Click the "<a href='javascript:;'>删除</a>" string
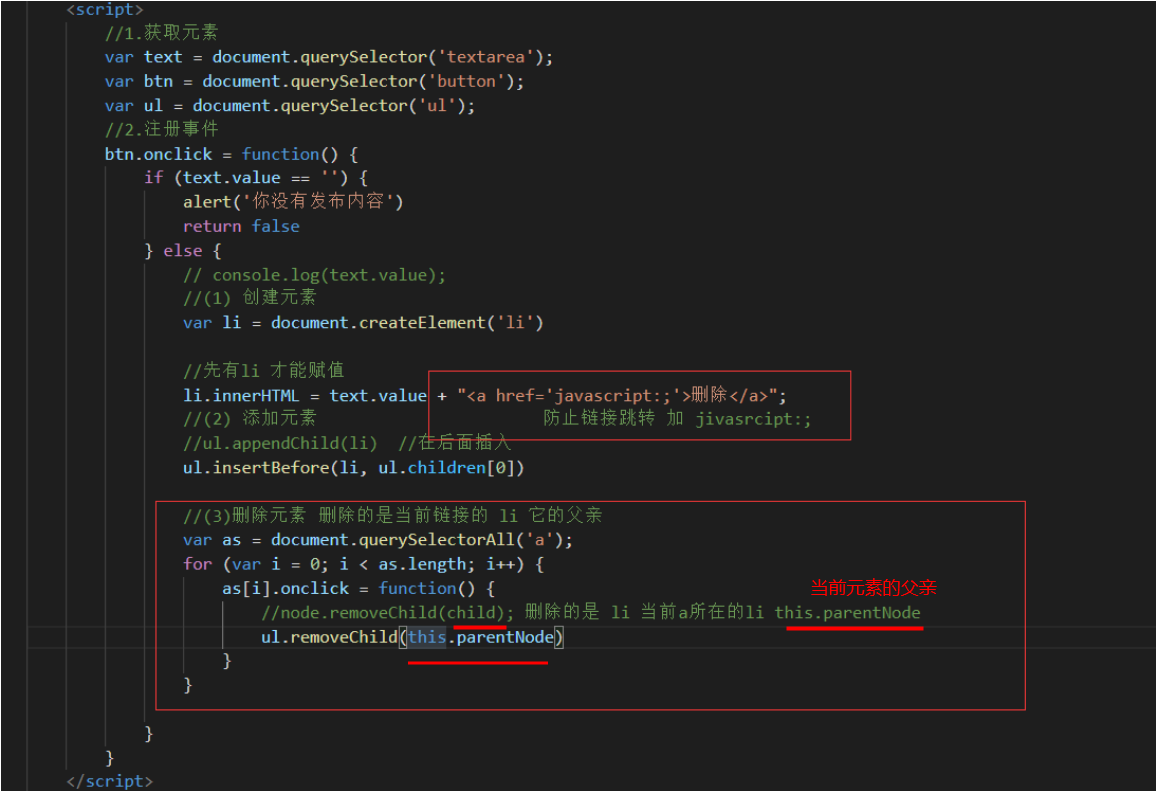 [x=617, y=396]
